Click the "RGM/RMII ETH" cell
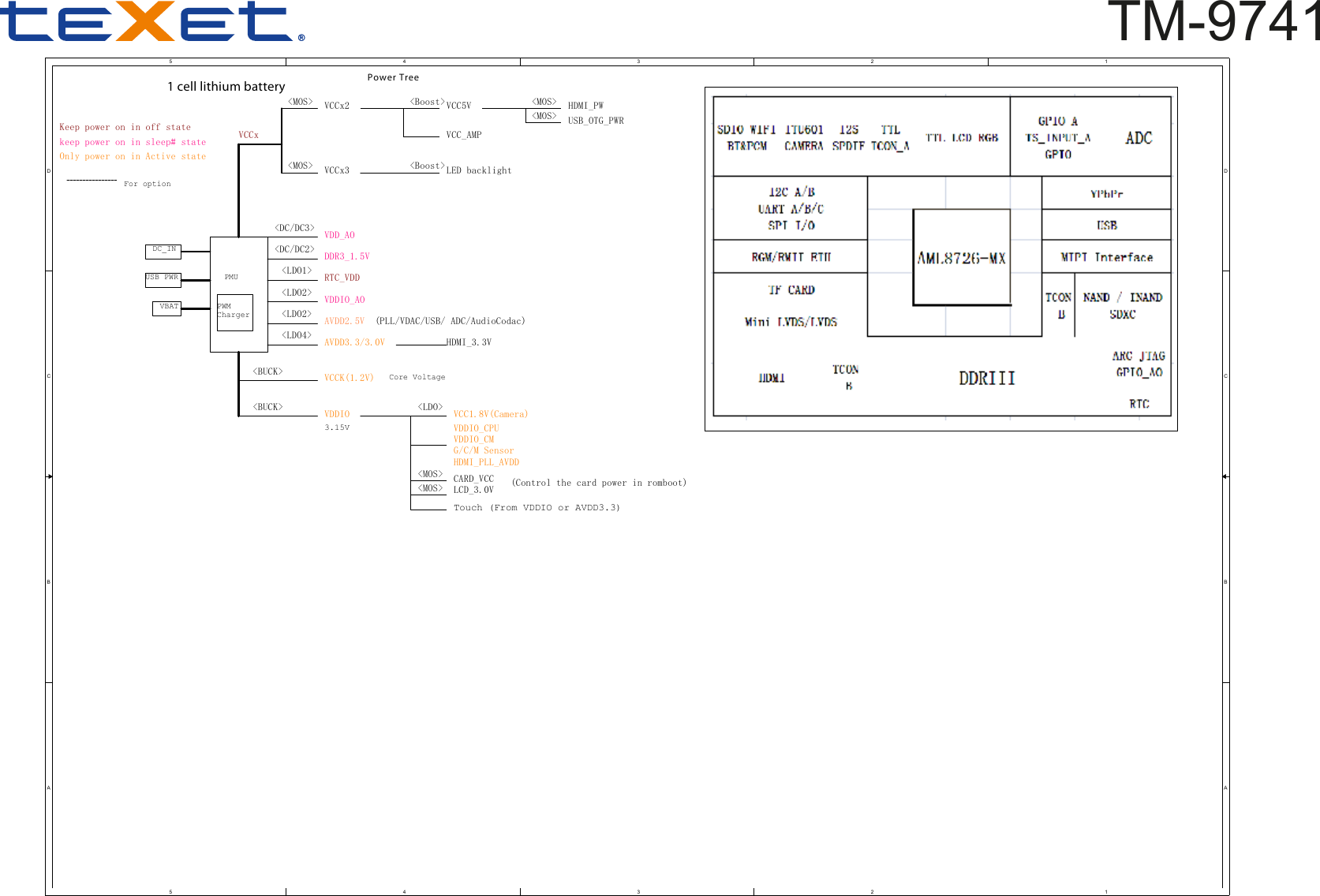 (x=791, y=257)
